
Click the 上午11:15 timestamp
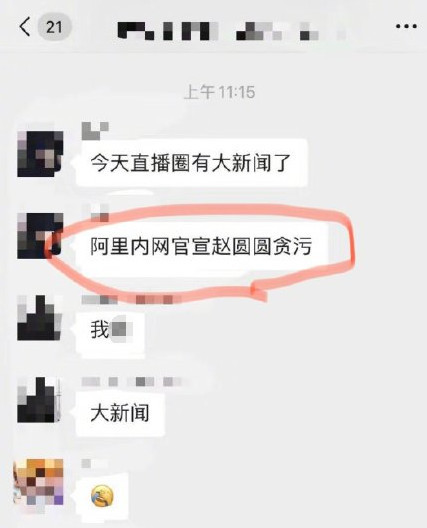[x=220, y=92]
